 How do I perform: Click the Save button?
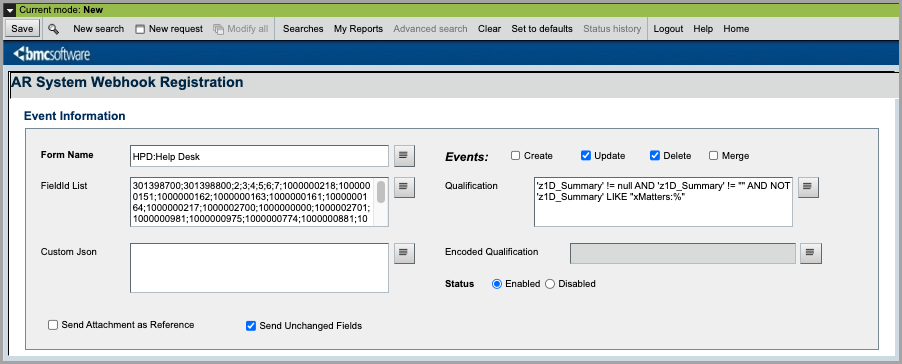(x=22, y=29)
